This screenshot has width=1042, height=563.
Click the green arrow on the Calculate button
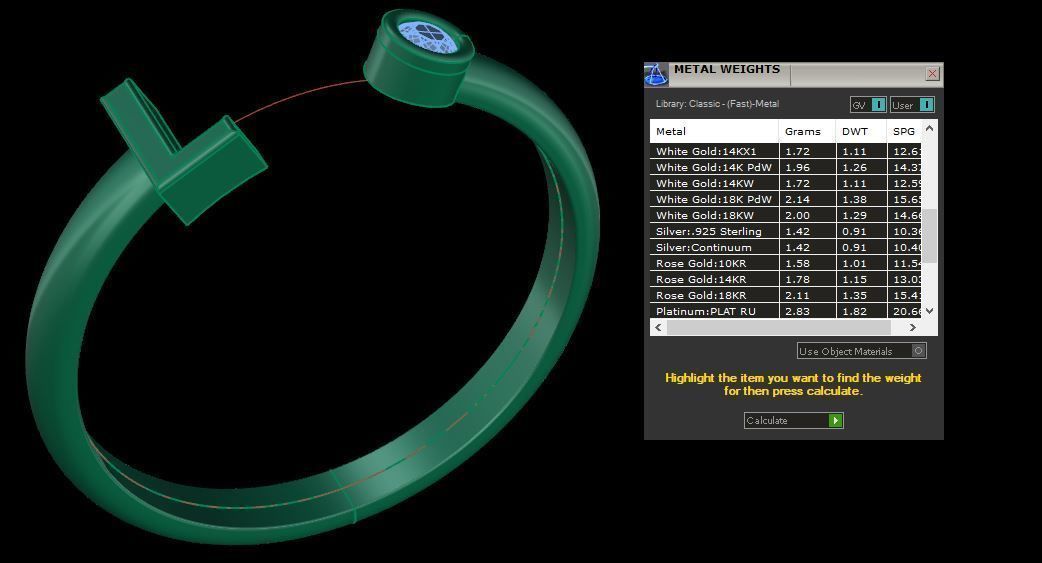(x=835, y=420)
